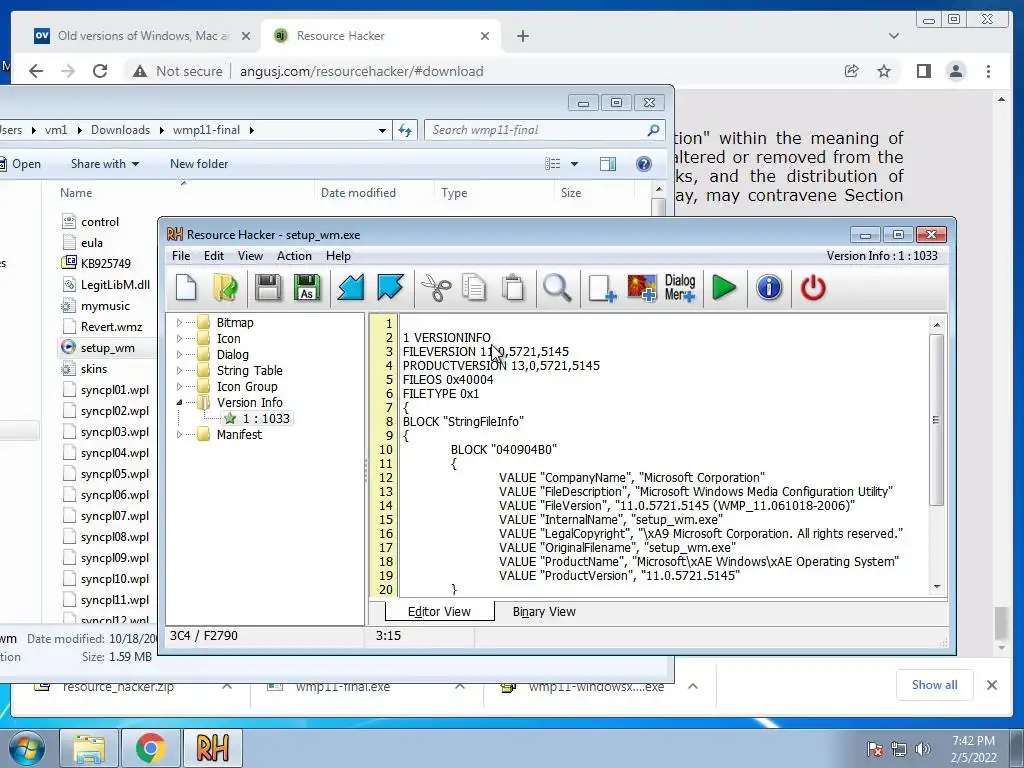The image size is (1024, 768).
Task: Click the red power exit icon
Action: click(813, 288)
